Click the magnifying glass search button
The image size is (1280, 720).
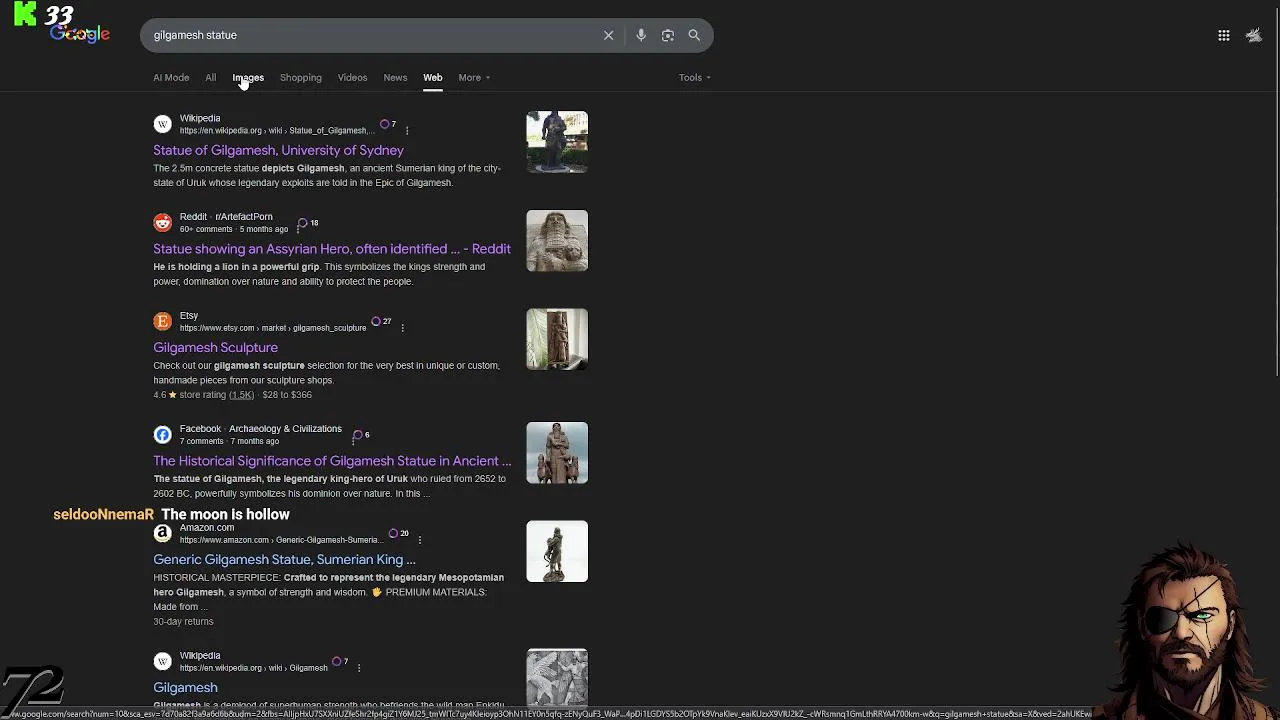click(694, 35)
